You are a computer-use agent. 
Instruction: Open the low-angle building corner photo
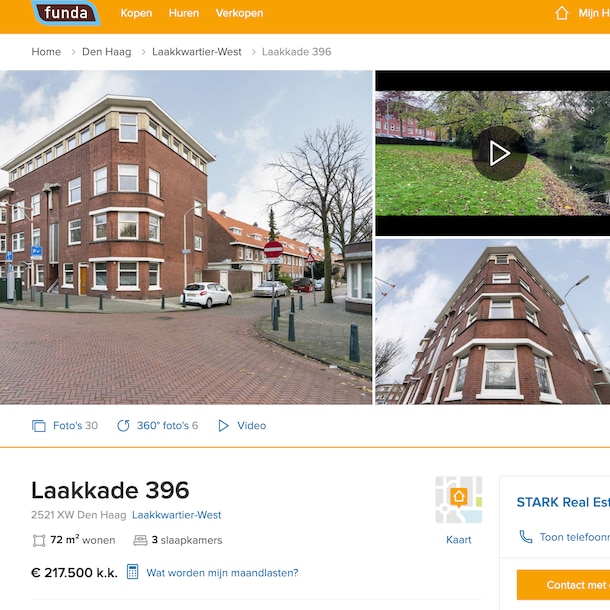[x=493, y=321]
